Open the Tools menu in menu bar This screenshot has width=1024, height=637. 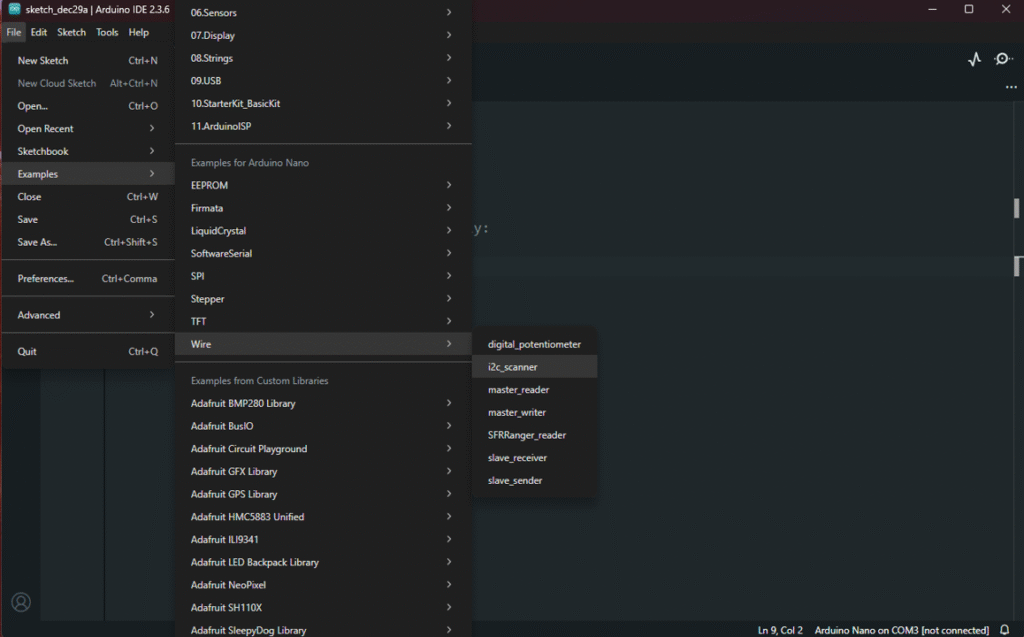[107, 32]
